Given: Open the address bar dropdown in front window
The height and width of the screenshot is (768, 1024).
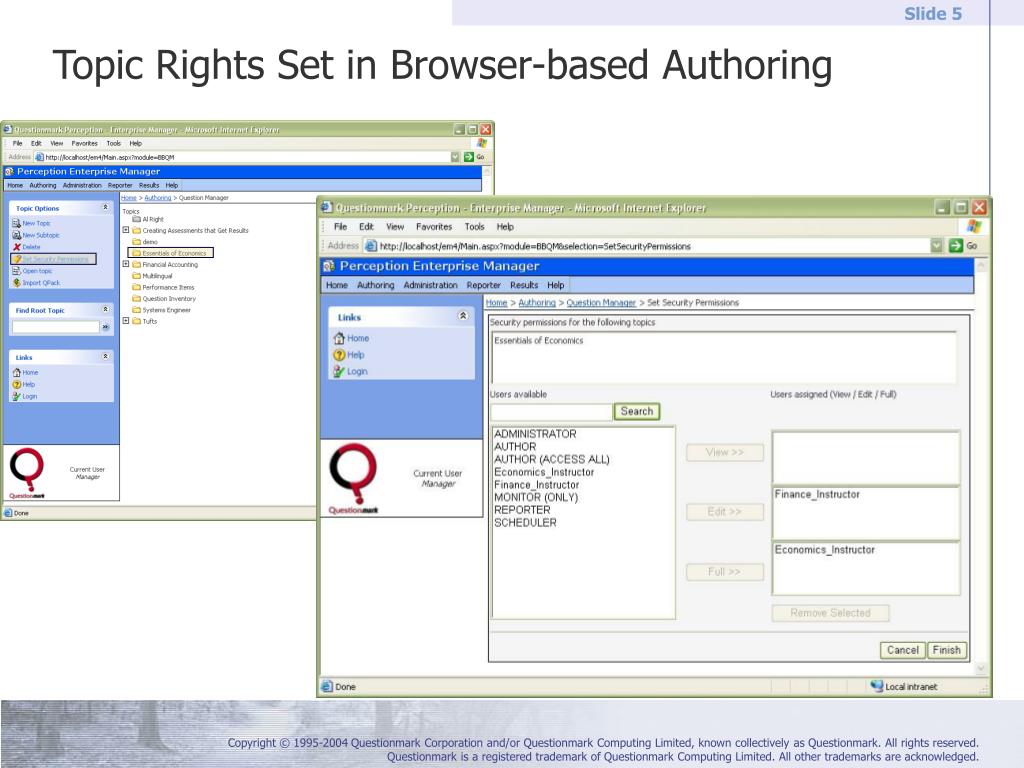Looking at the screenshot, I should 936,246.
